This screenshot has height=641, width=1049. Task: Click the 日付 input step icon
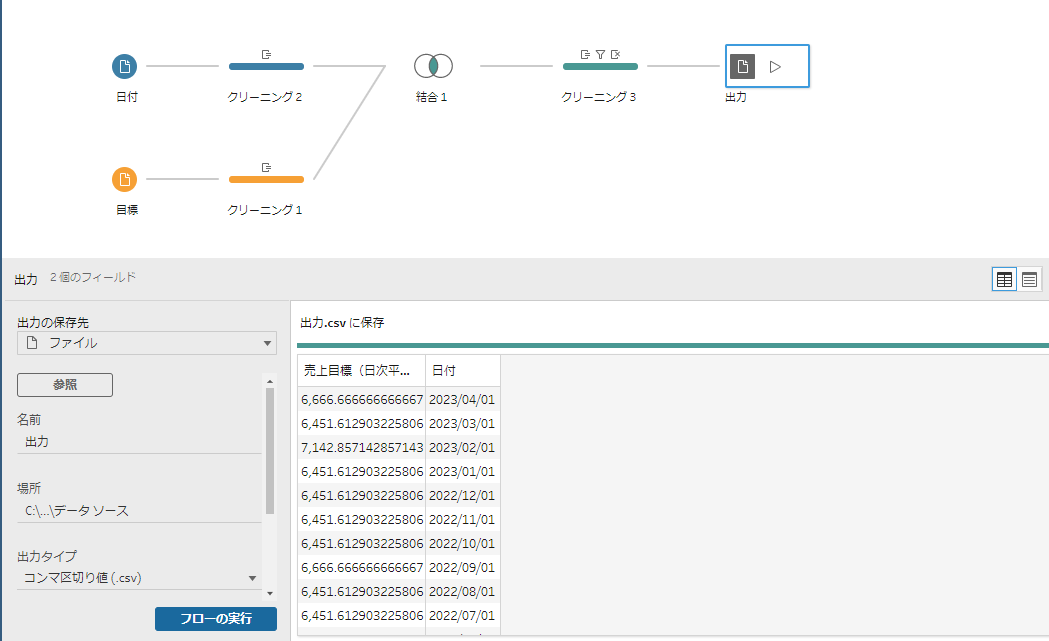click(x=124, y=67)
